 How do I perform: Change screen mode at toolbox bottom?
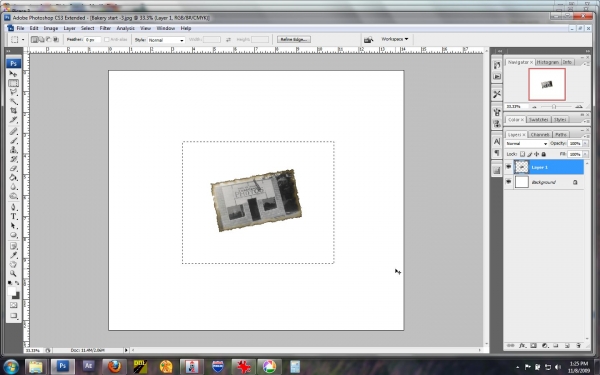point(13,316)
